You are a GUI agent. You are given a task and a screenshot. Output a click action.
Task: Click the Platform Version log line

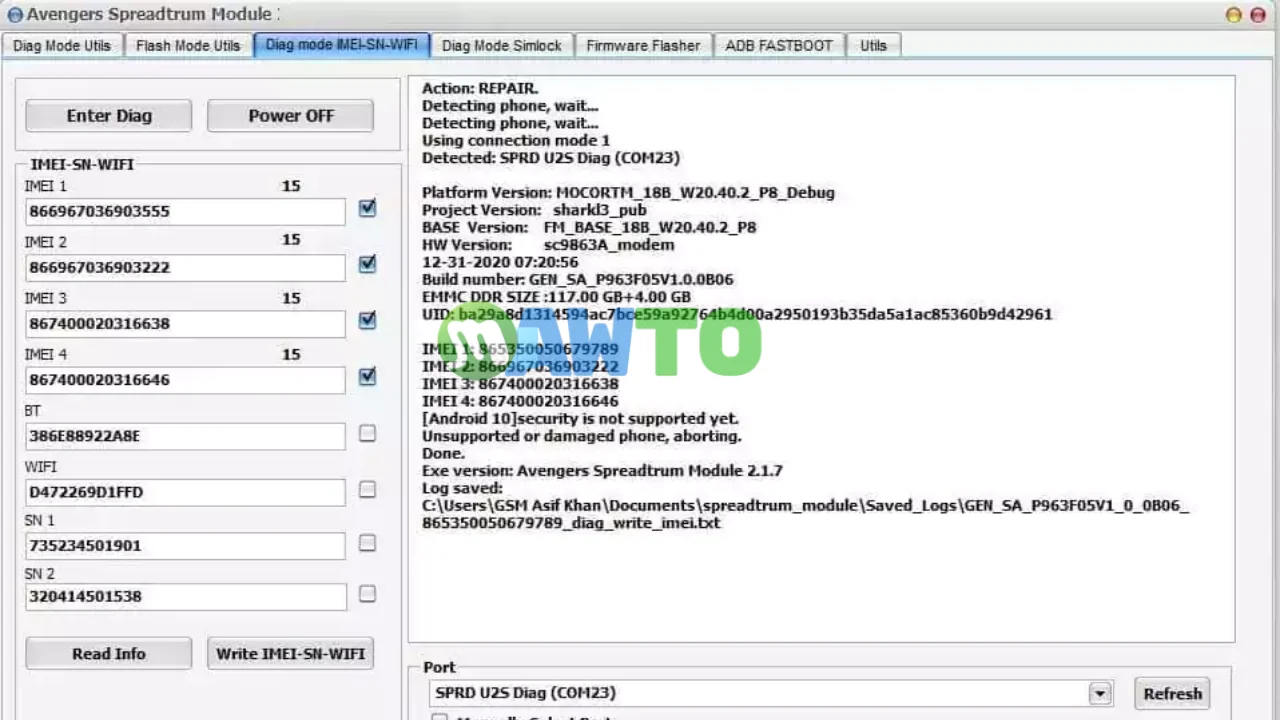[x=628, y=193]
